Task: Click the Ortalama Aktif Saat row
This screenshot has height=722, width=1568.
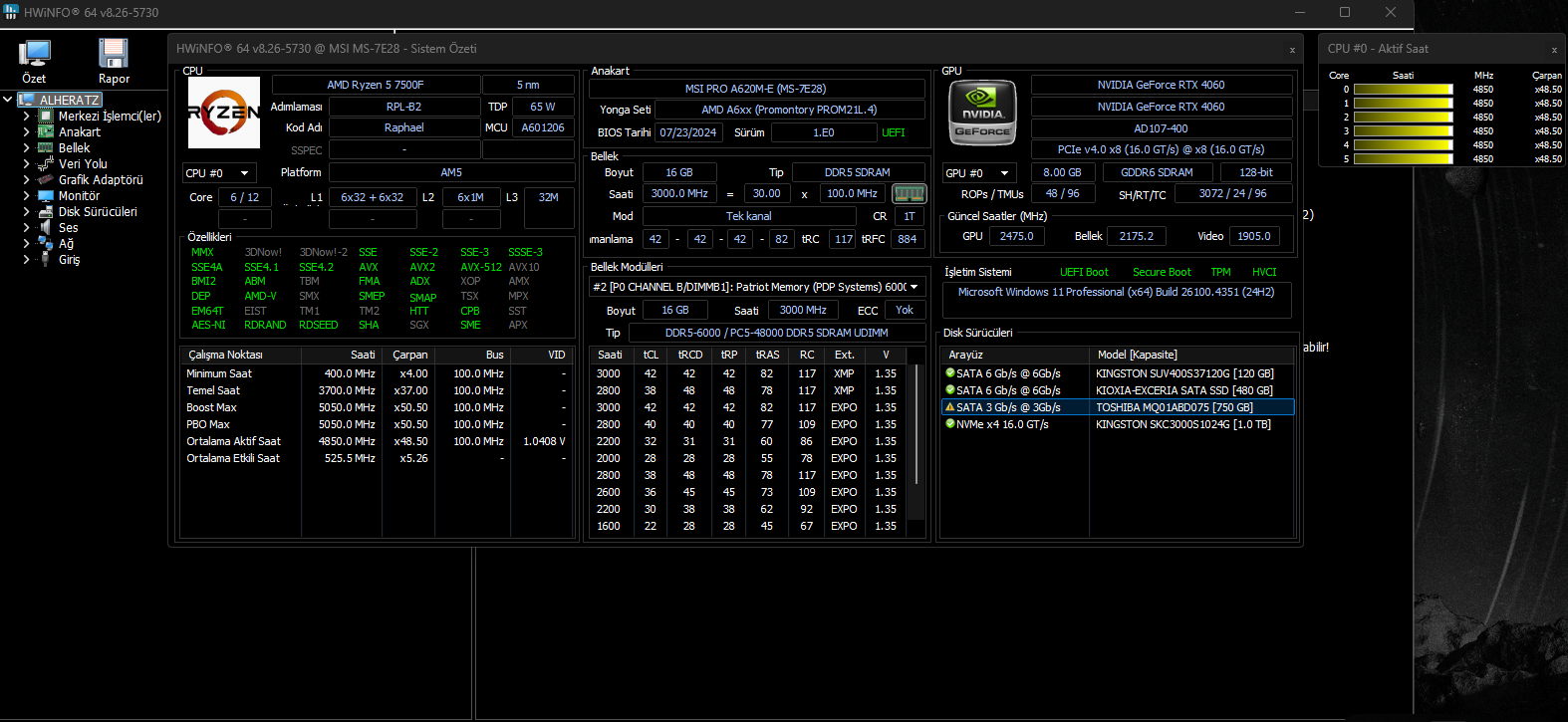Action: (x=377, y=441)
